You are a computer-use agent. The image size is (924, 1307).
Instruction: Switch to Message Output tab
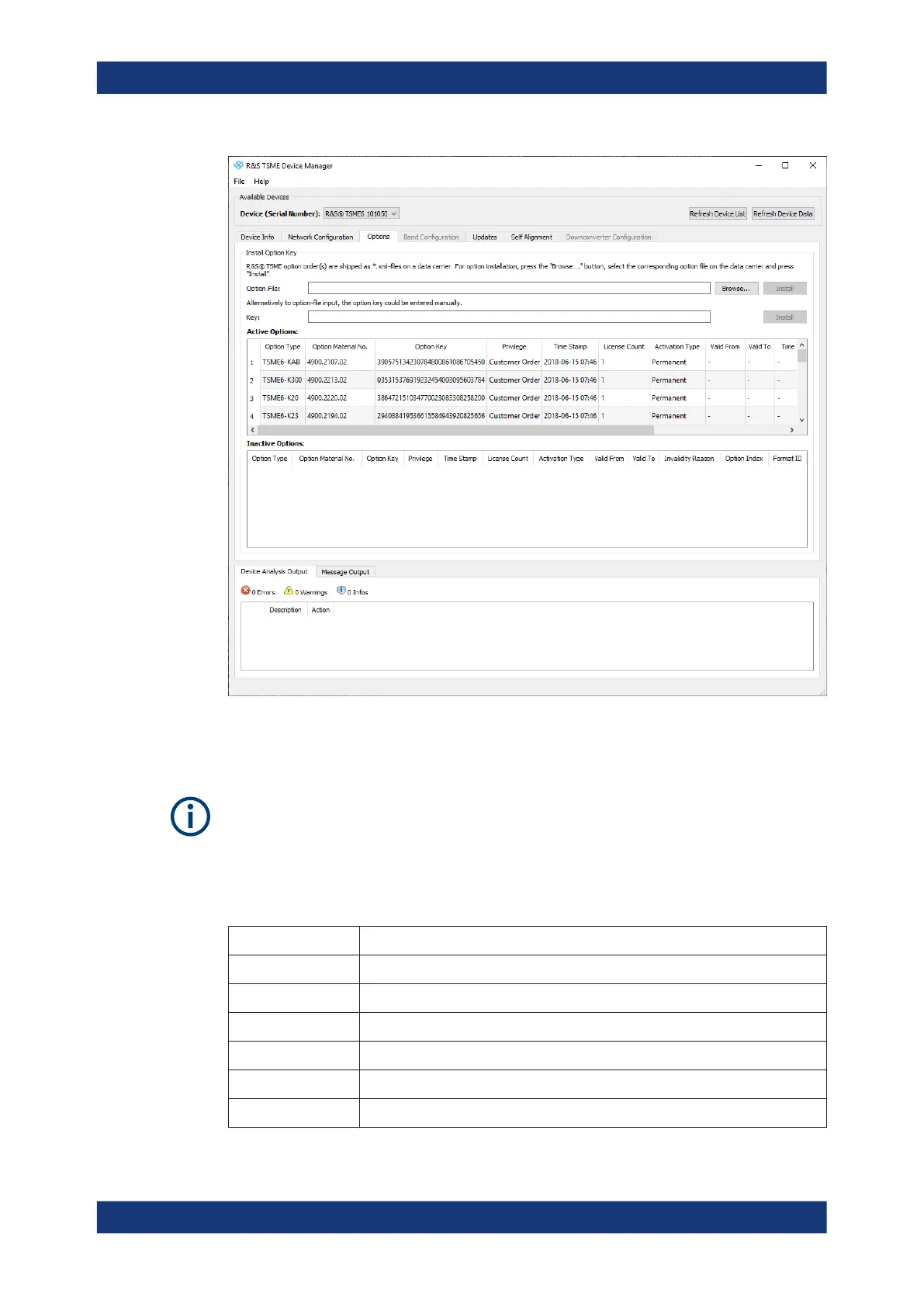(345, 572)
